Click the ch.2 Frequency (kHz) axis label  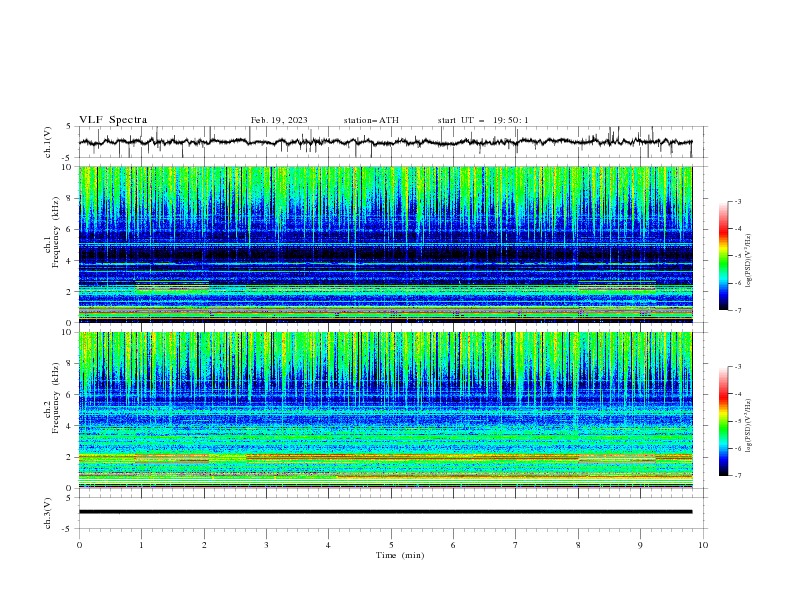tap(52, 398)
